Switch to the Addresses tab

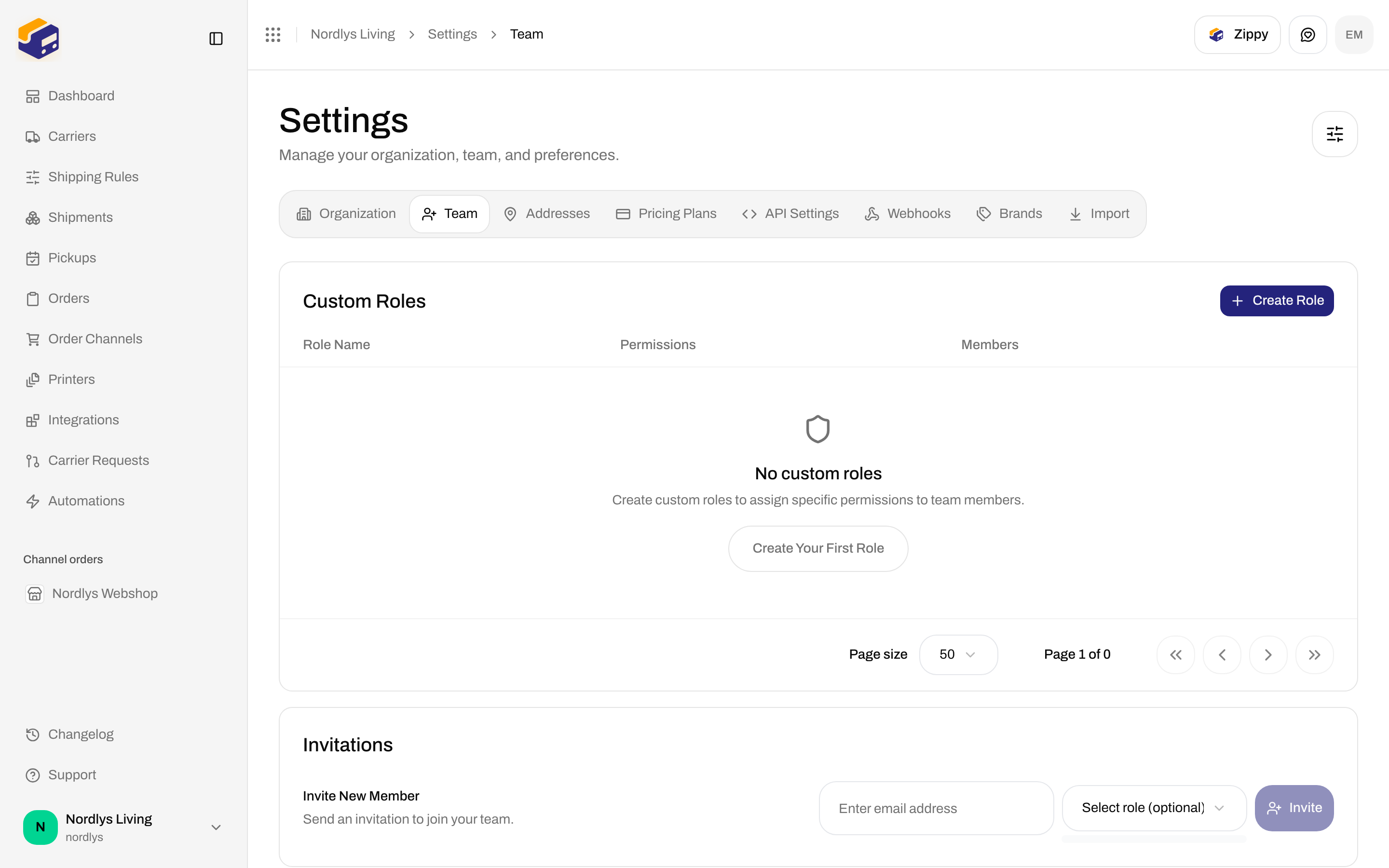click(546, 214)
